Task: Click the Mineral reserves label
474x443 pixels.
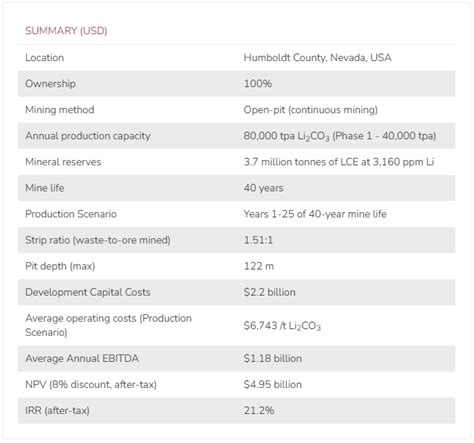Action: click(63, 162)
